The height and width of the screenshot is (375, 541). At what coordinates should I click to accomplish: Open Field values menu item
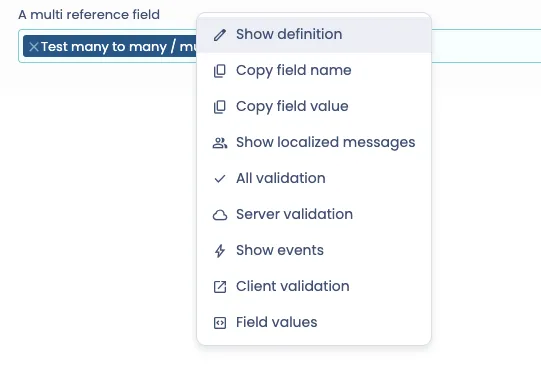coord(314,323)
